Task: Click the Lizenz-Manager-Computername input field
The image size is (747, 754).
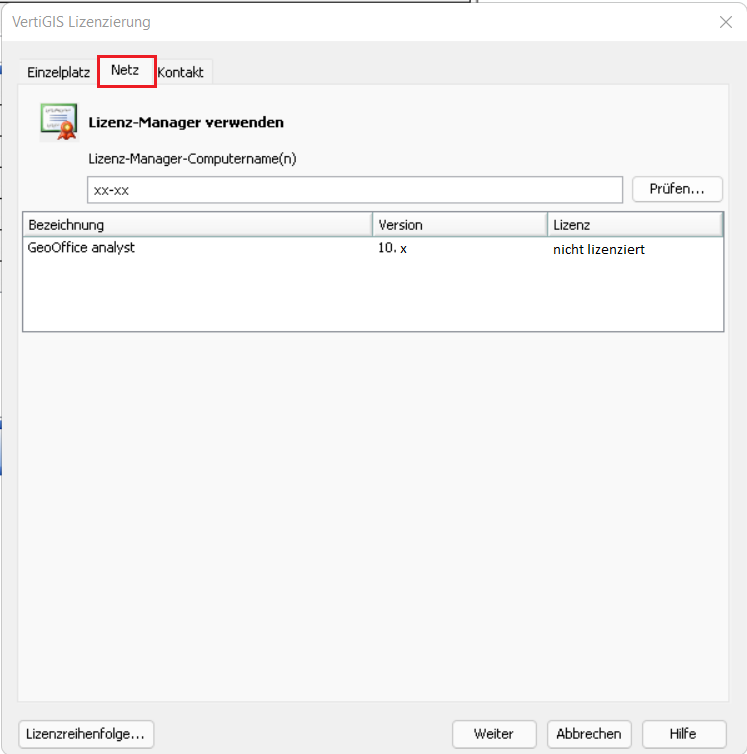Action: pos(355,190)
